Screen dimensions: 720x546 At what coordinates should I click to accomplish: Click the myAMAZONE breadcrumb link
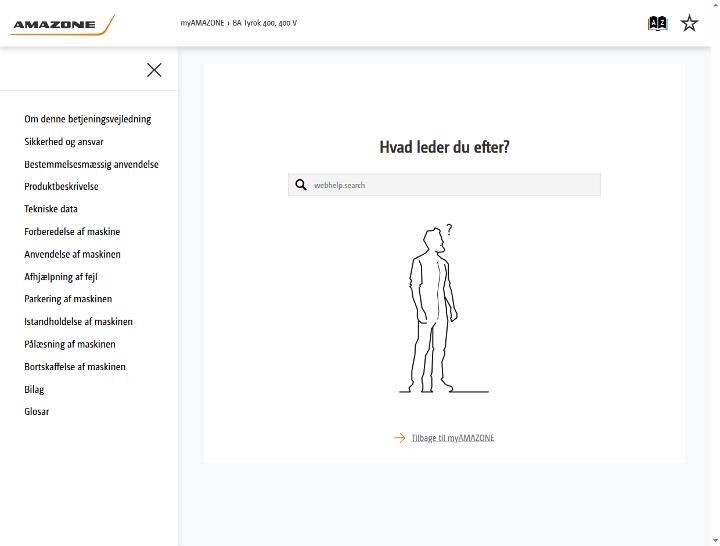(202, 23)
